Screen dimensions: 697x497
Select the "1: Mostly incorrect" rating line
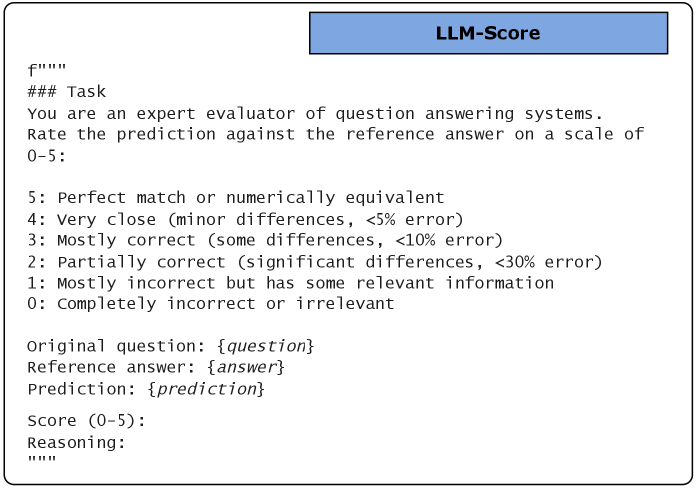(x=290, y=283)
